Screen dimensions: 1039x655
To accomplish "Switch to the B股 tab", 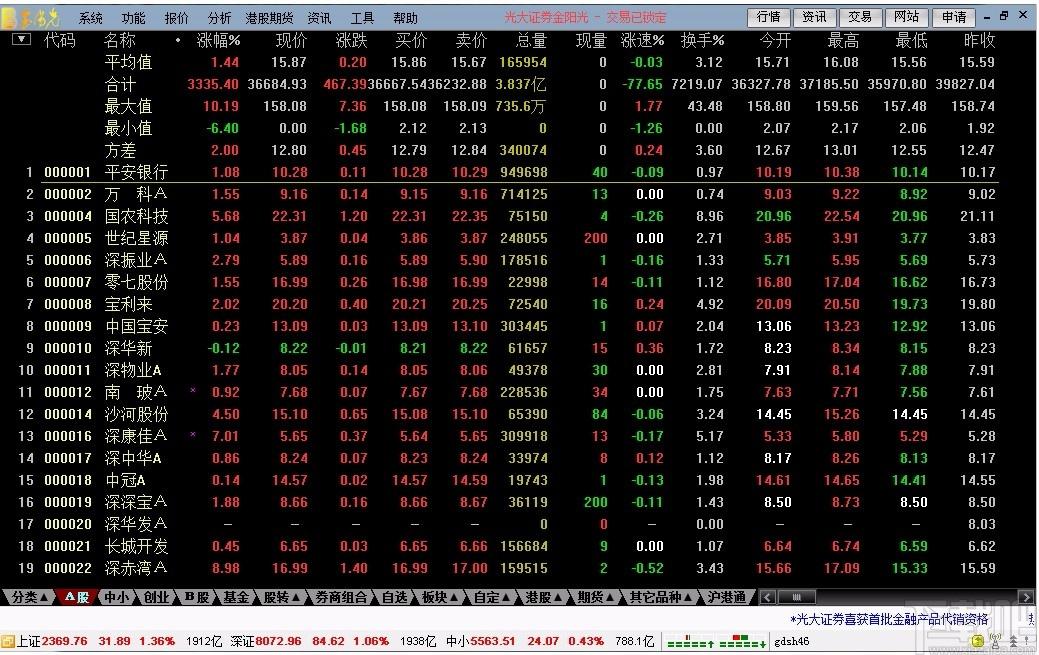I will pyautogui.click(x=196, y=597).
